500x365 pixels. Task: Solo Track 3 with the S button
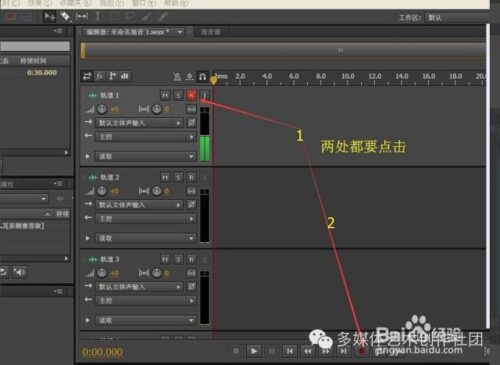pyautogui.click(x=178, y=259)
